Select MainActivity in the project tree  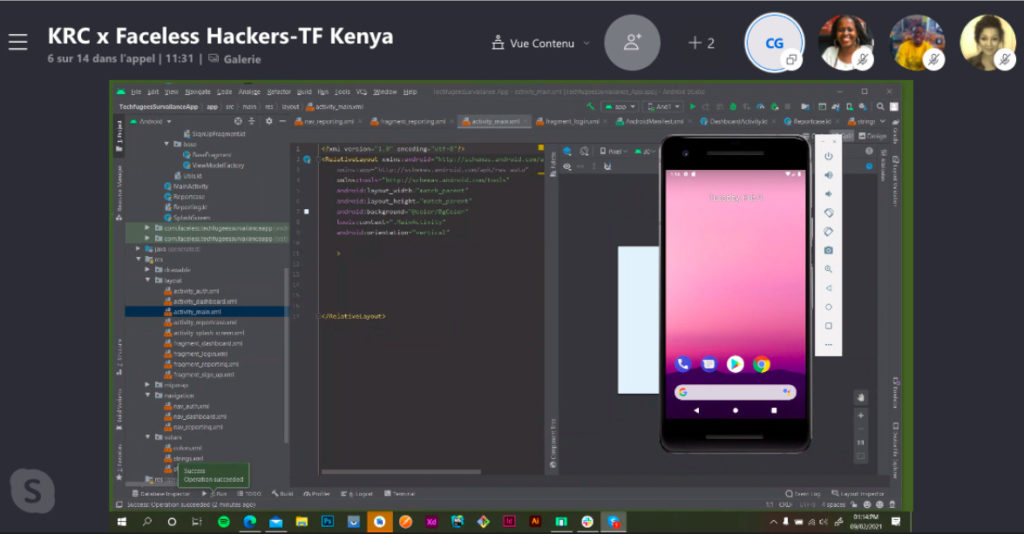click(x=186, y=186)
